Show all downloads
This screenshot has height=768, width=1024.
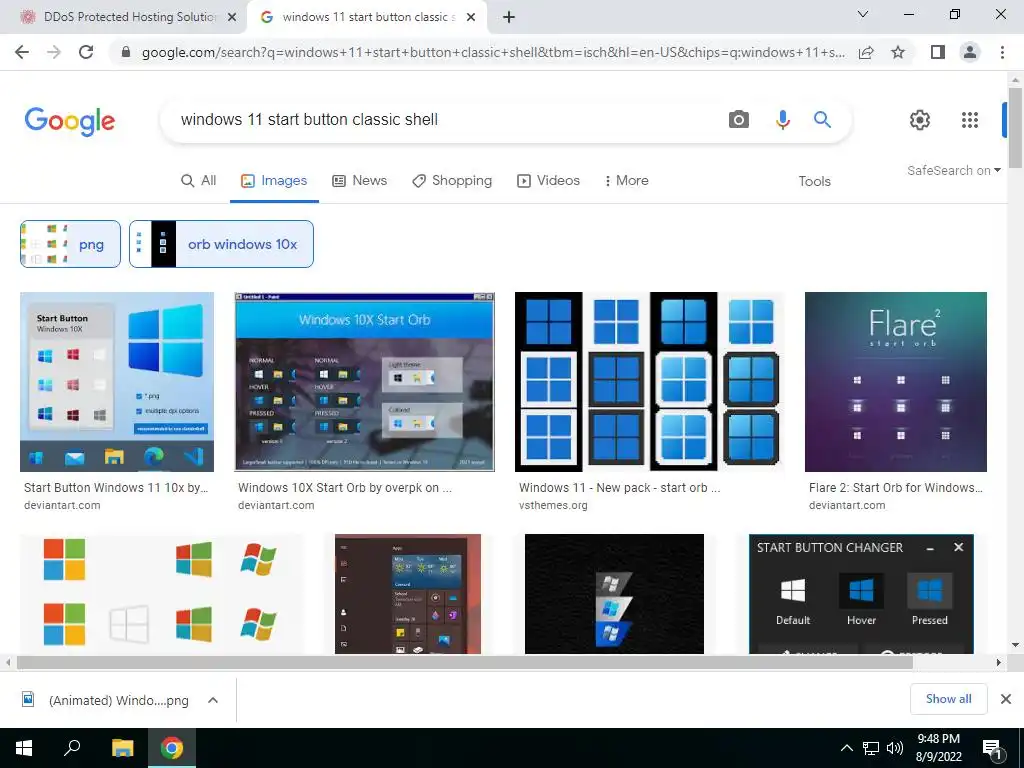pos(948,699)
